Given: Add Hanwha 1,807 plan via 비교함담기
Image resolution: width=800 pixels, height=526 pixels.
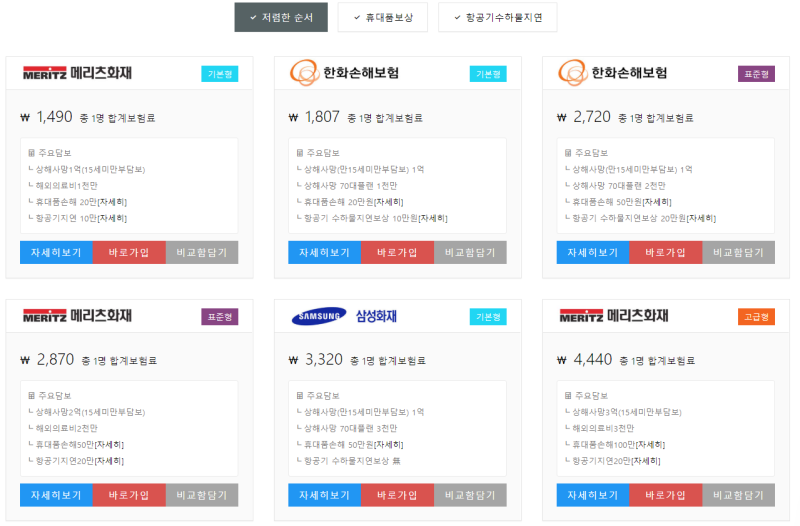Looking at the screenshot, I should pyautogui.click(x=470, y=253).
